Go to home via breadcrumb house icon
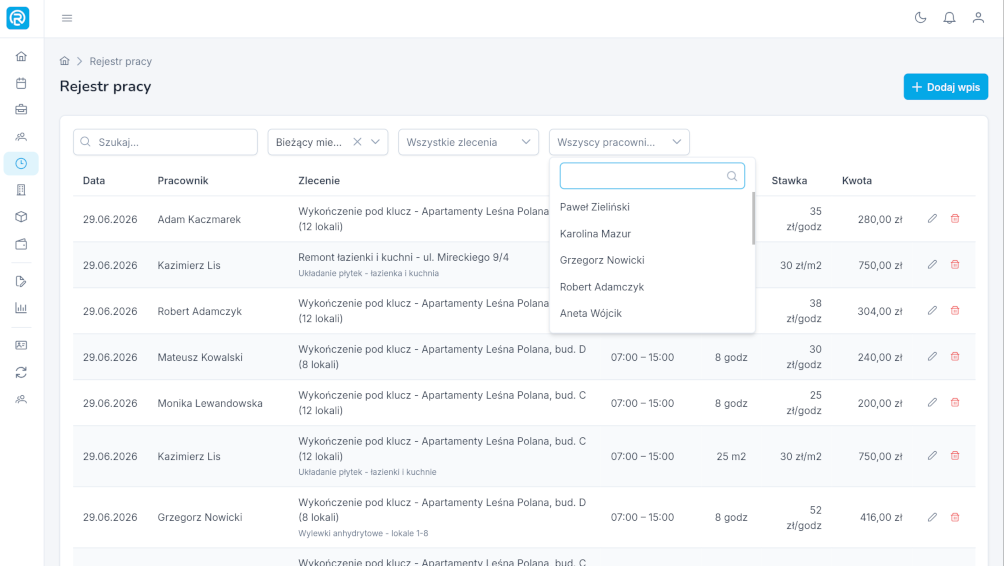Image resolution: width=1006 pixels, height=566 pixels. point(64,61)
